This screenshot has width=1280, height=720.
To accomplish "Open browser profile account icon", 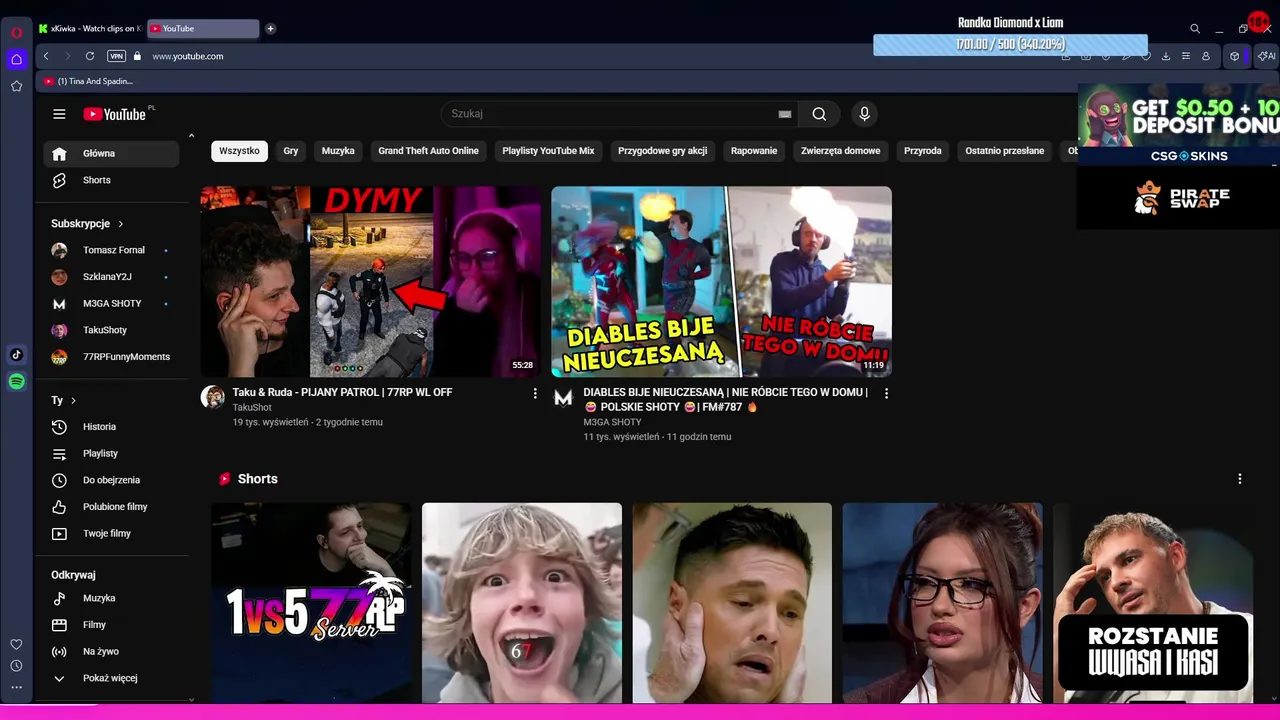I will (x=1206, y=56).
